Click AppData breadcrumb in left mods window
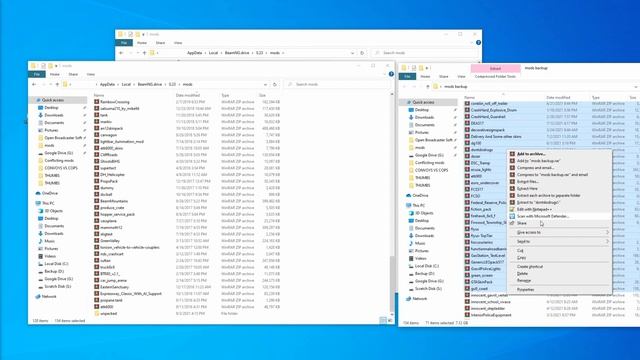Image resolution: width=640 pixels, height=360 pixels. point(107,84)
